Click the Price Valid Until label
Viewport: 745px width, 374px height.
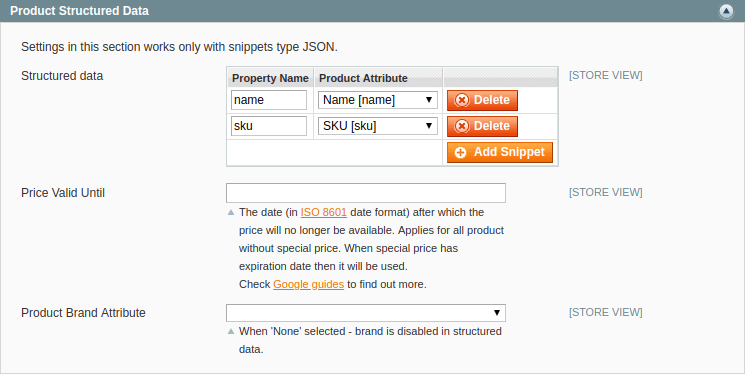coord(63,193)
